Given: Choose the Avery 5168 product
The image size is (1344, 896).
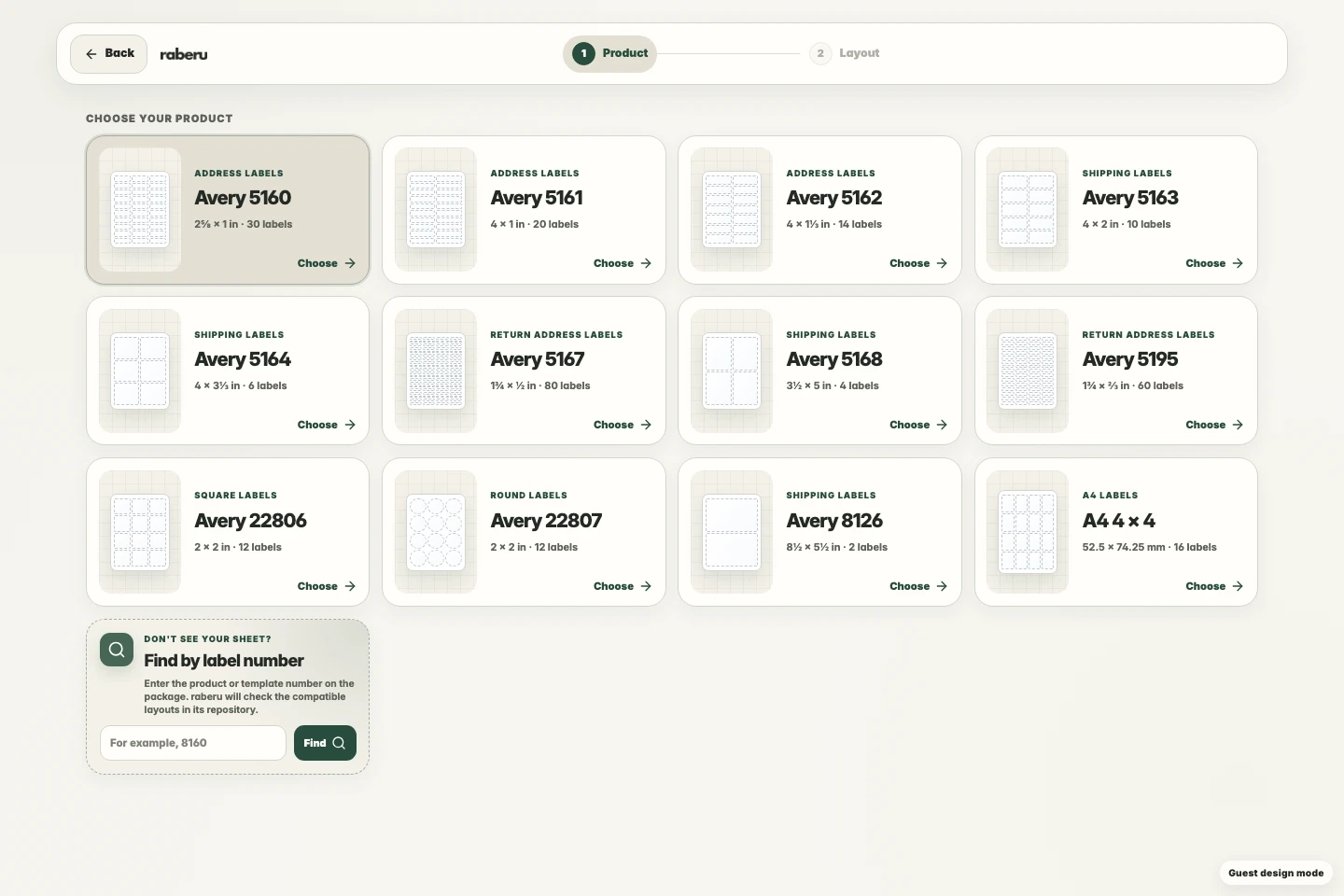Looking at the screenshot, I should [918, 425].
